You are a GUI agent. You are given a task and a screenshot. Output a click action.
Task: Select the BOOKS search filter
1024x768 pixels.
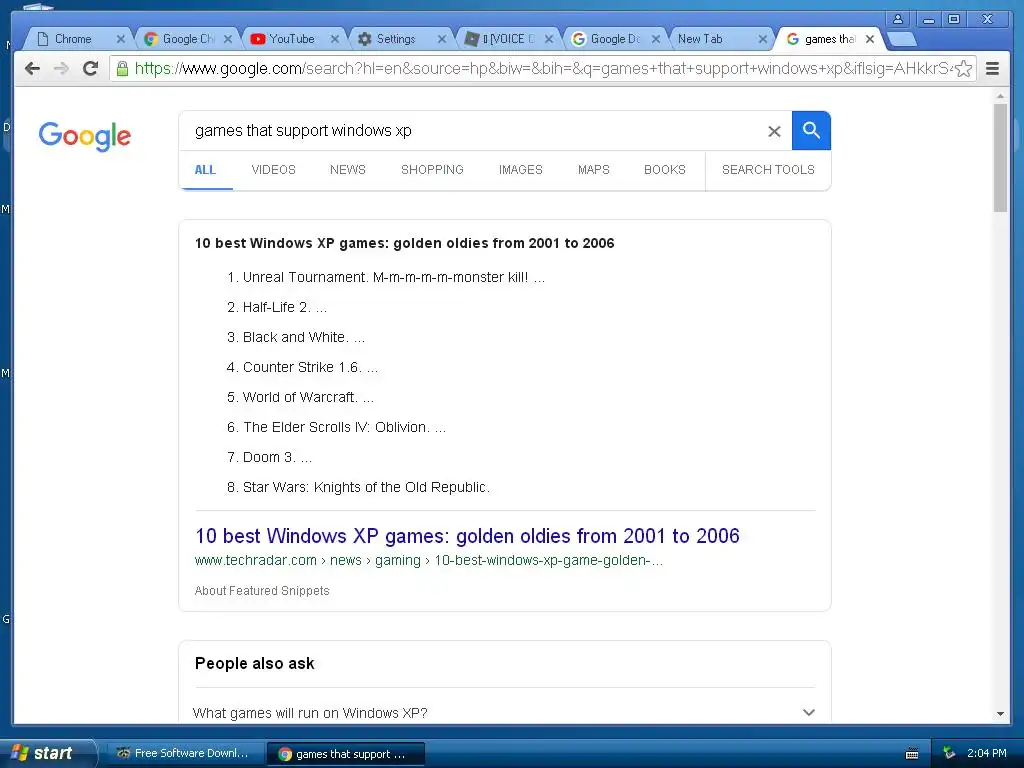point(665,170)
